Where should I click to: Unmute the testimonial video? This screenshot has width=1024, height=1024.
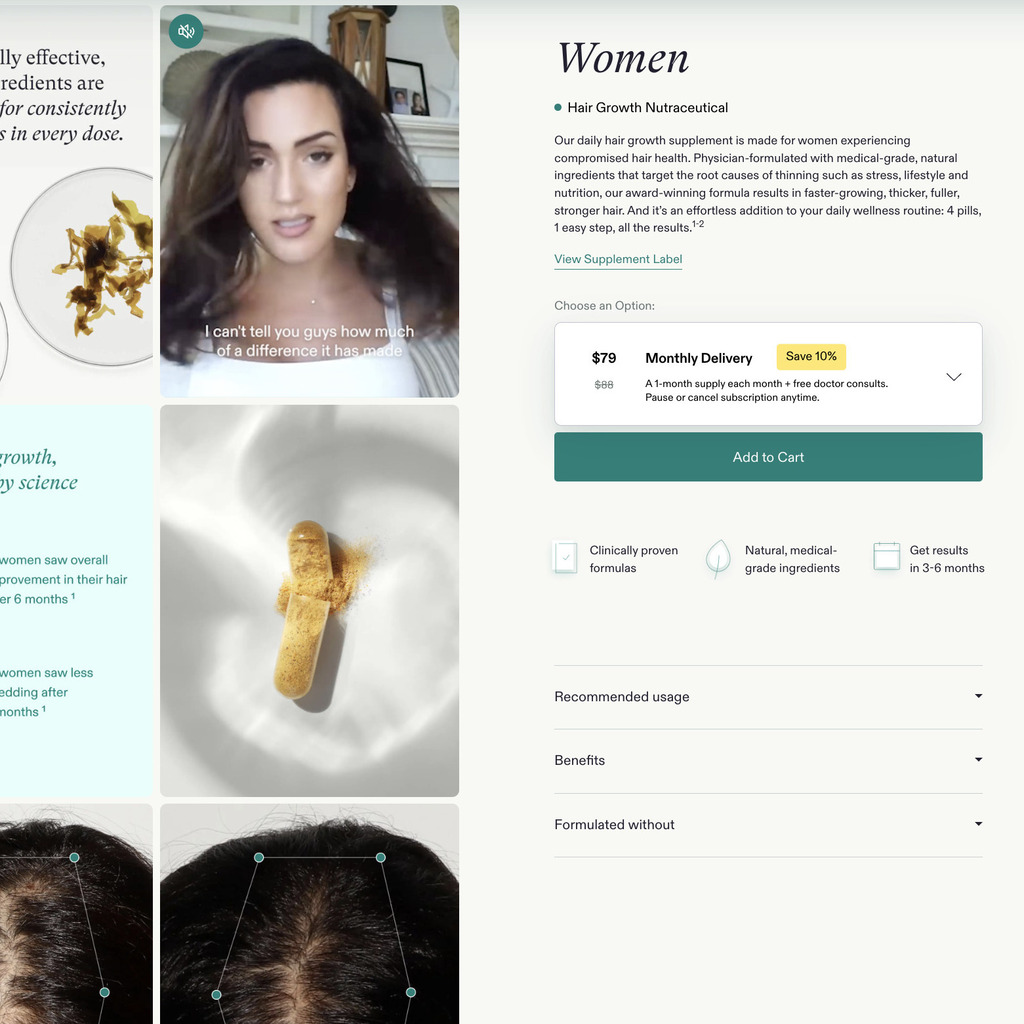click(186, 31)
